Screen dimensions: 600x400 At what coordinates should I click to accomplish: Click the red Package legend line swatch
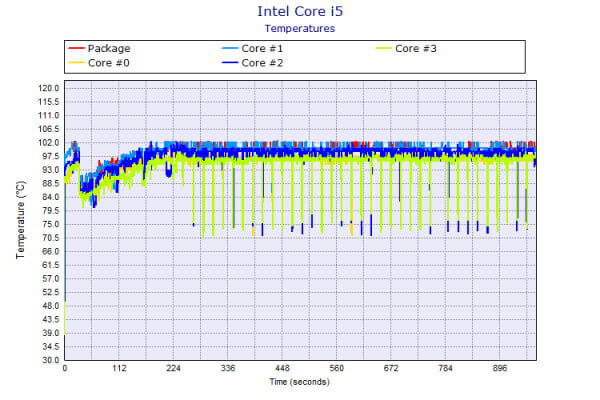76,48
